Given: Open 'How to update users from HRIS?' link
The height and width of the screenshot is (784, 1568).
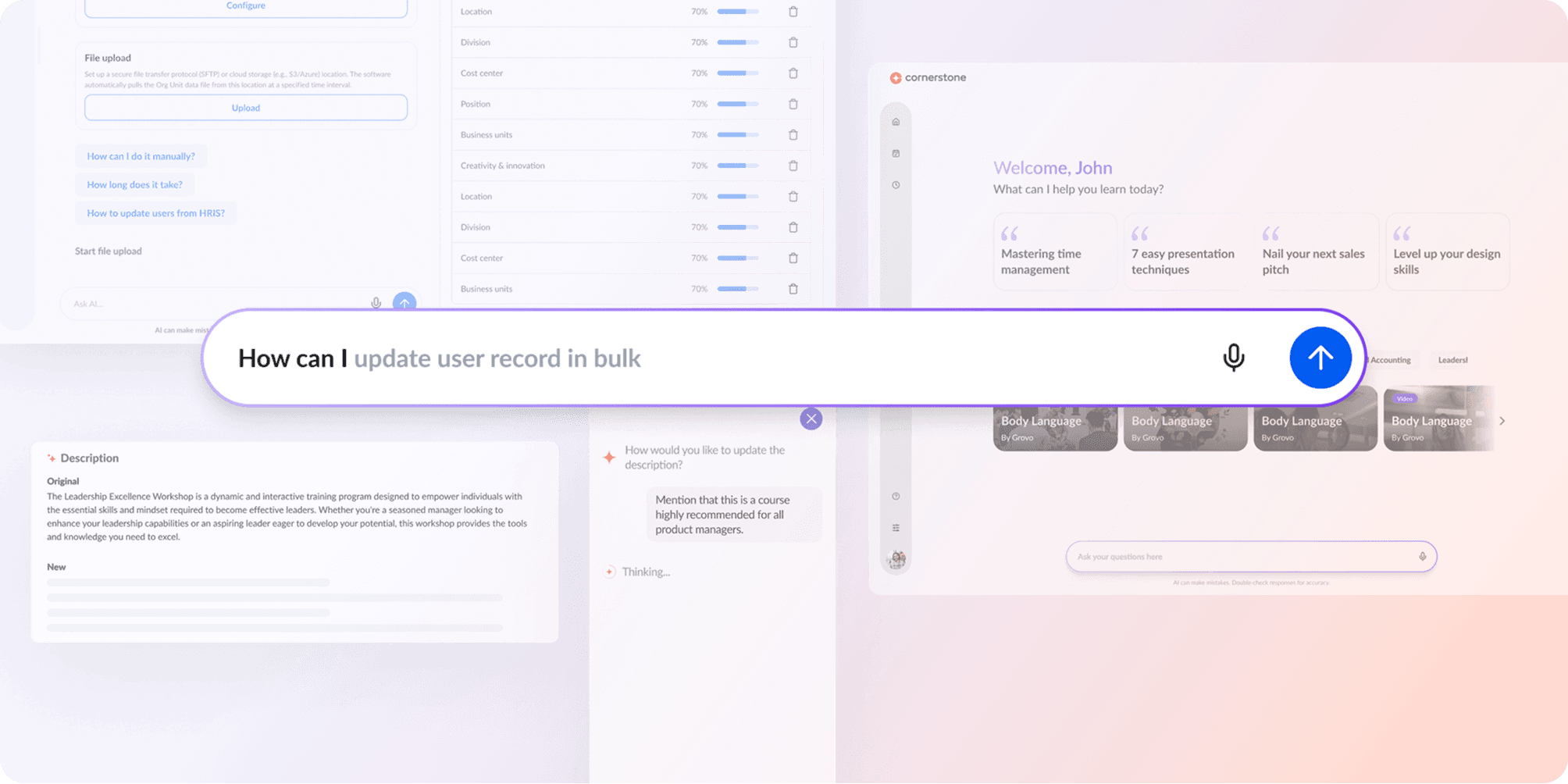Looking at the screenshot, I should (x=155, y=212).
